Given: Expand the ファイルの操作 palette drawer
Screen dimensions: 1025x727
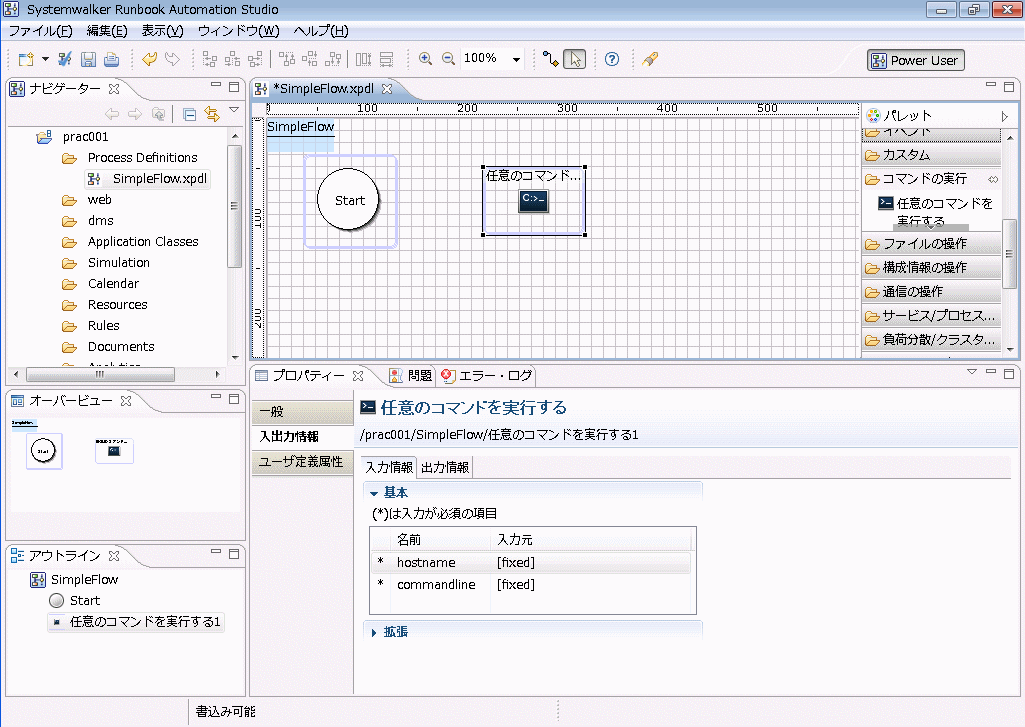Looking at the screenshot, I should (932, 244).
